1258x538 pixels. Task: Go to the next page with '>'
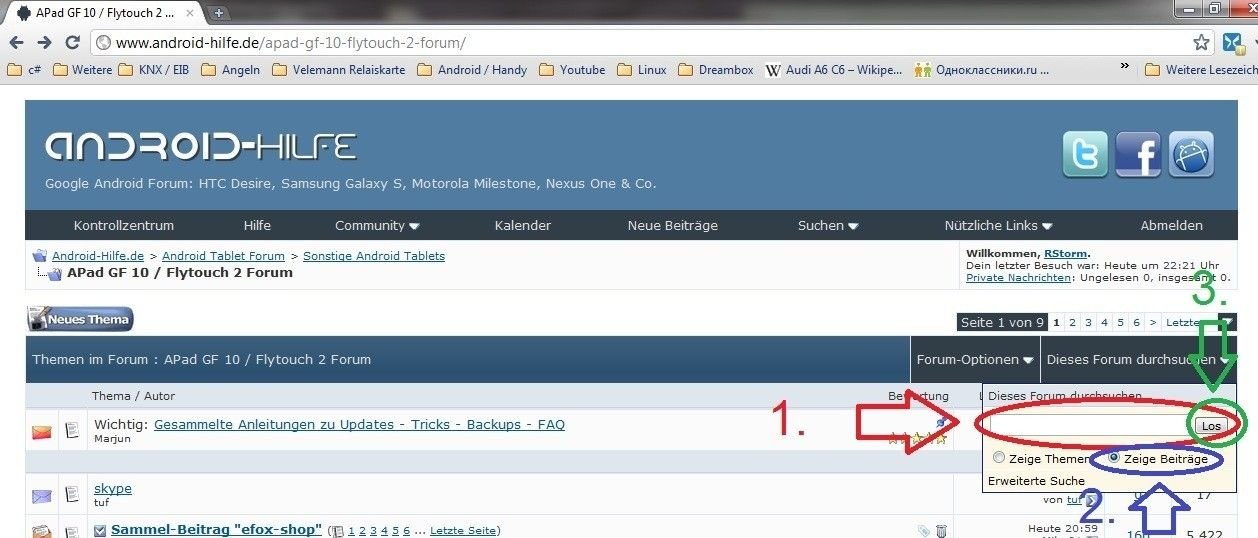point(1152,322)
